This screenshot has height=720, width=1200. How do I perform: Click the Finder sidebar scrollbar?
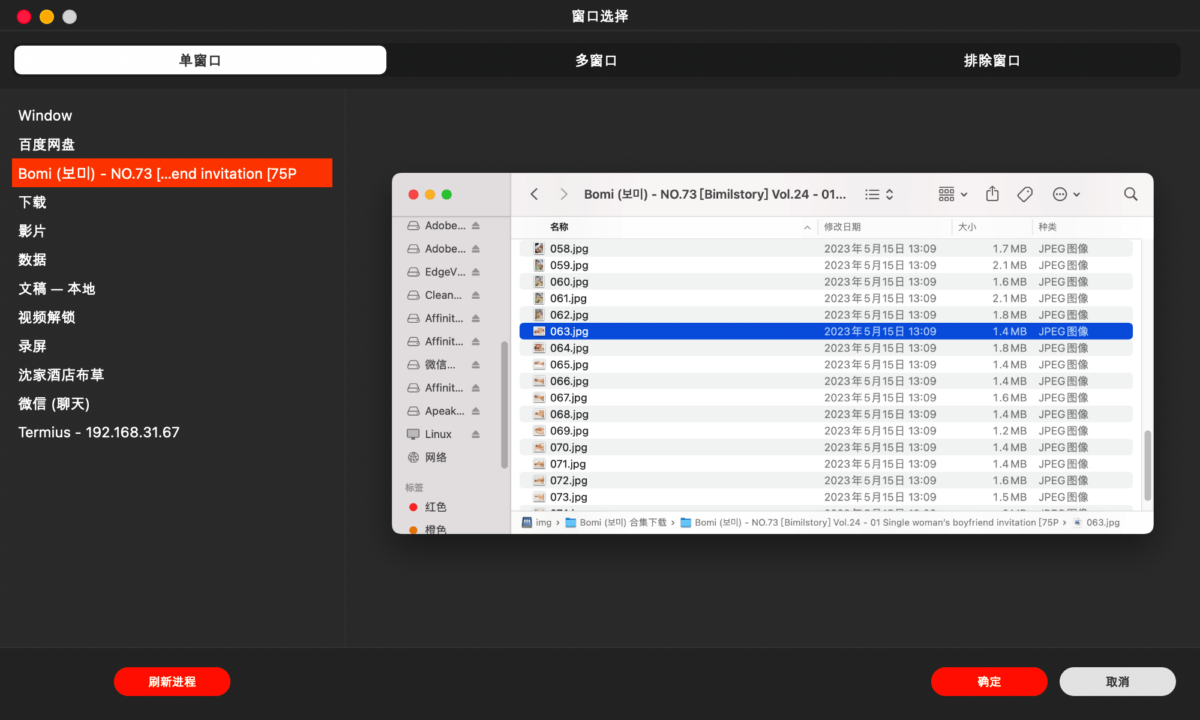pyautogui.click(x=504, y=404)
